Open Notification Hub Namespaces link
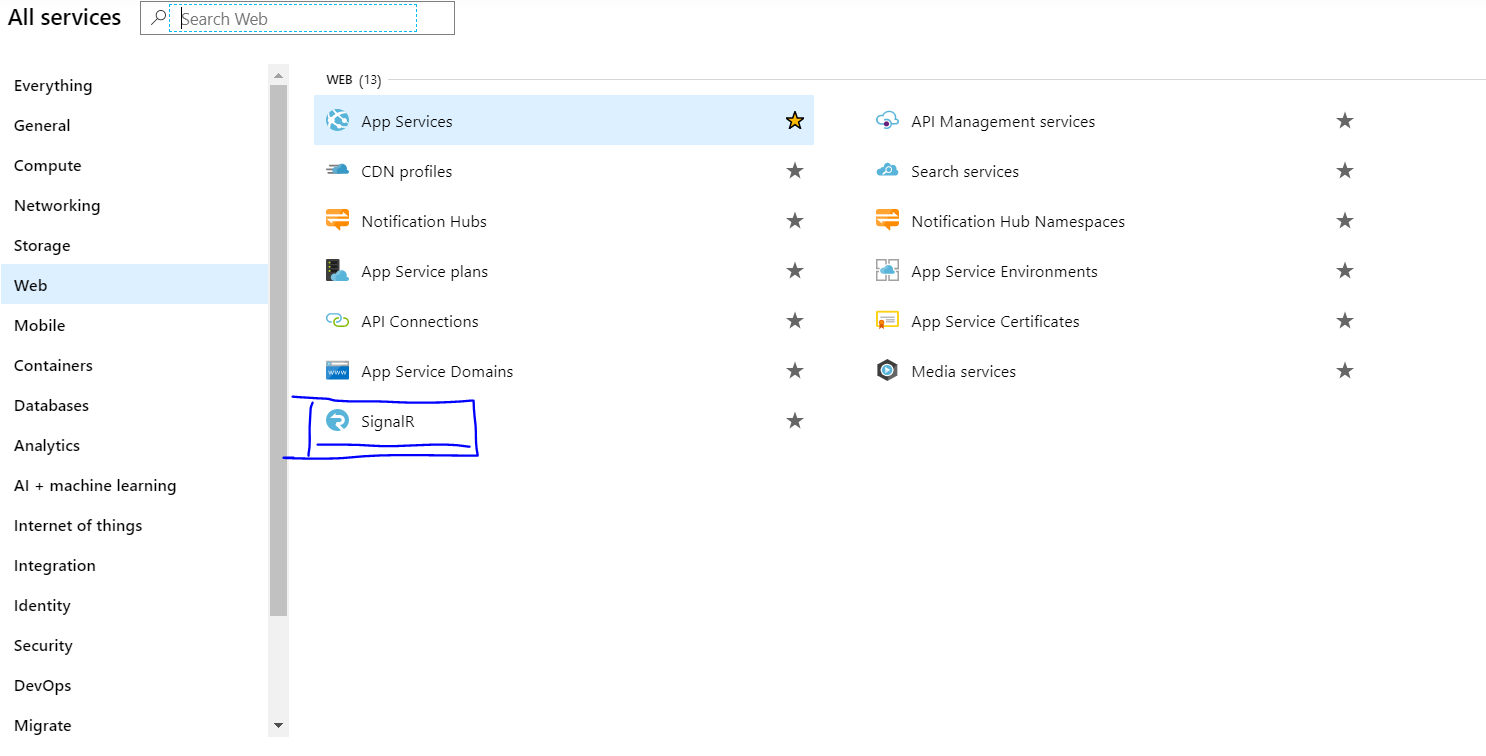This screenshot has width=1486, height=756. click(x=1018, y=221)
